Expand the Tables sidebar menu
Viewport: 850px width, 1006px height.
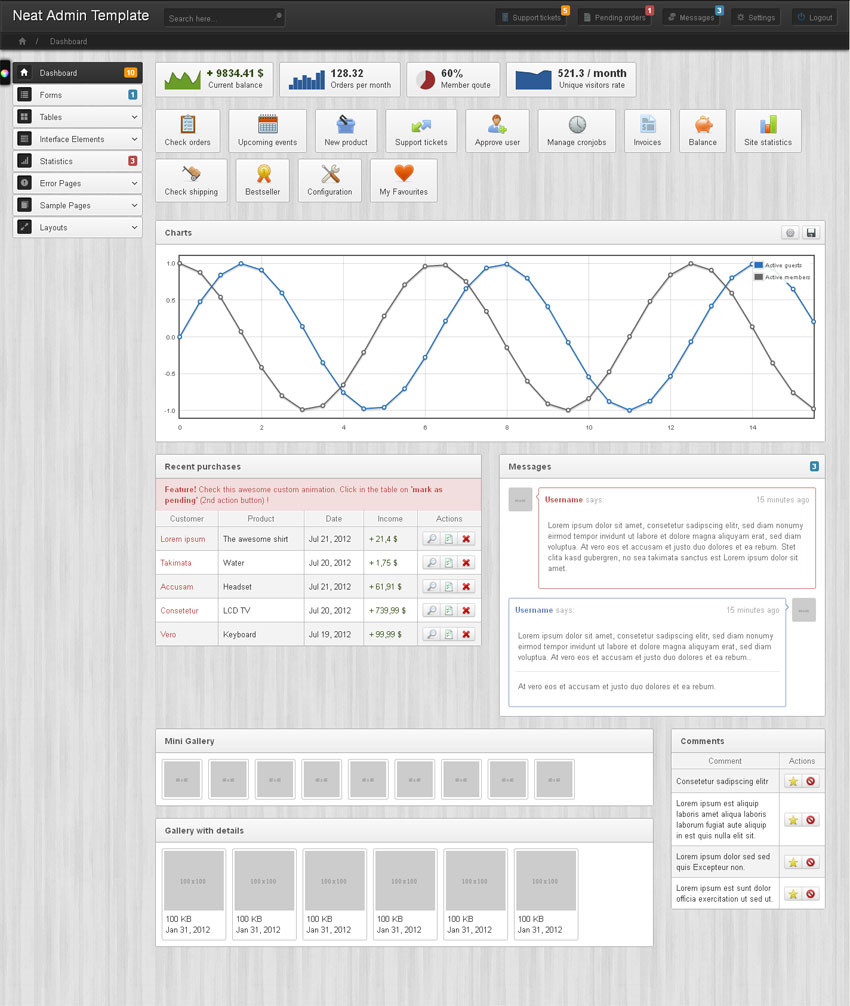pos(77,117)
